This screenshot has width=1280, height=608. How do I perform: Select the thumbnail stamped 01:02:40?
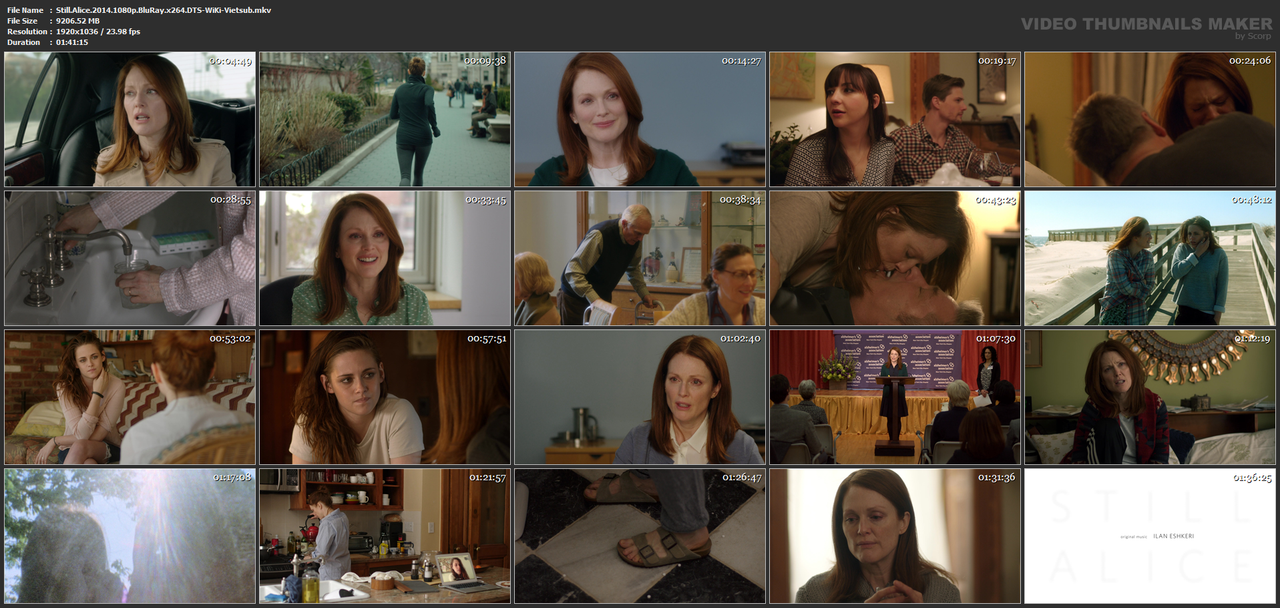click(x=640, y=397)
